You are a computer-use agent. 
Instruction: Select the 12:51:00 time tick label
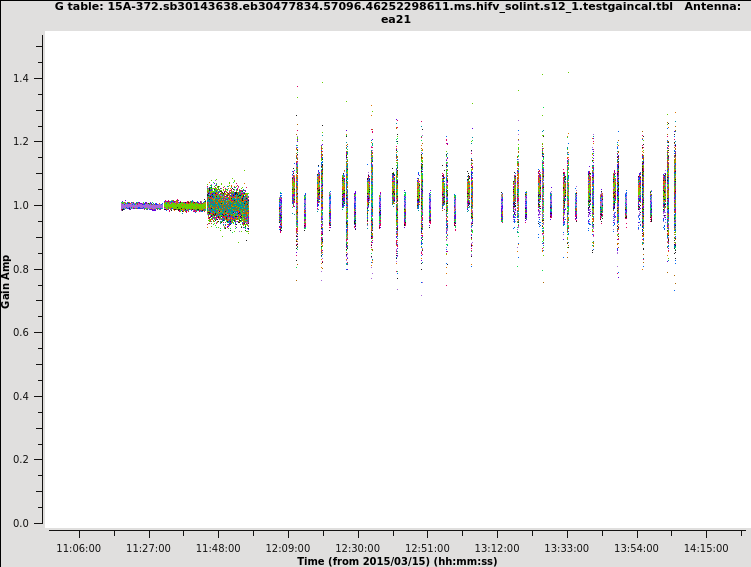click(x=427, y=548)
